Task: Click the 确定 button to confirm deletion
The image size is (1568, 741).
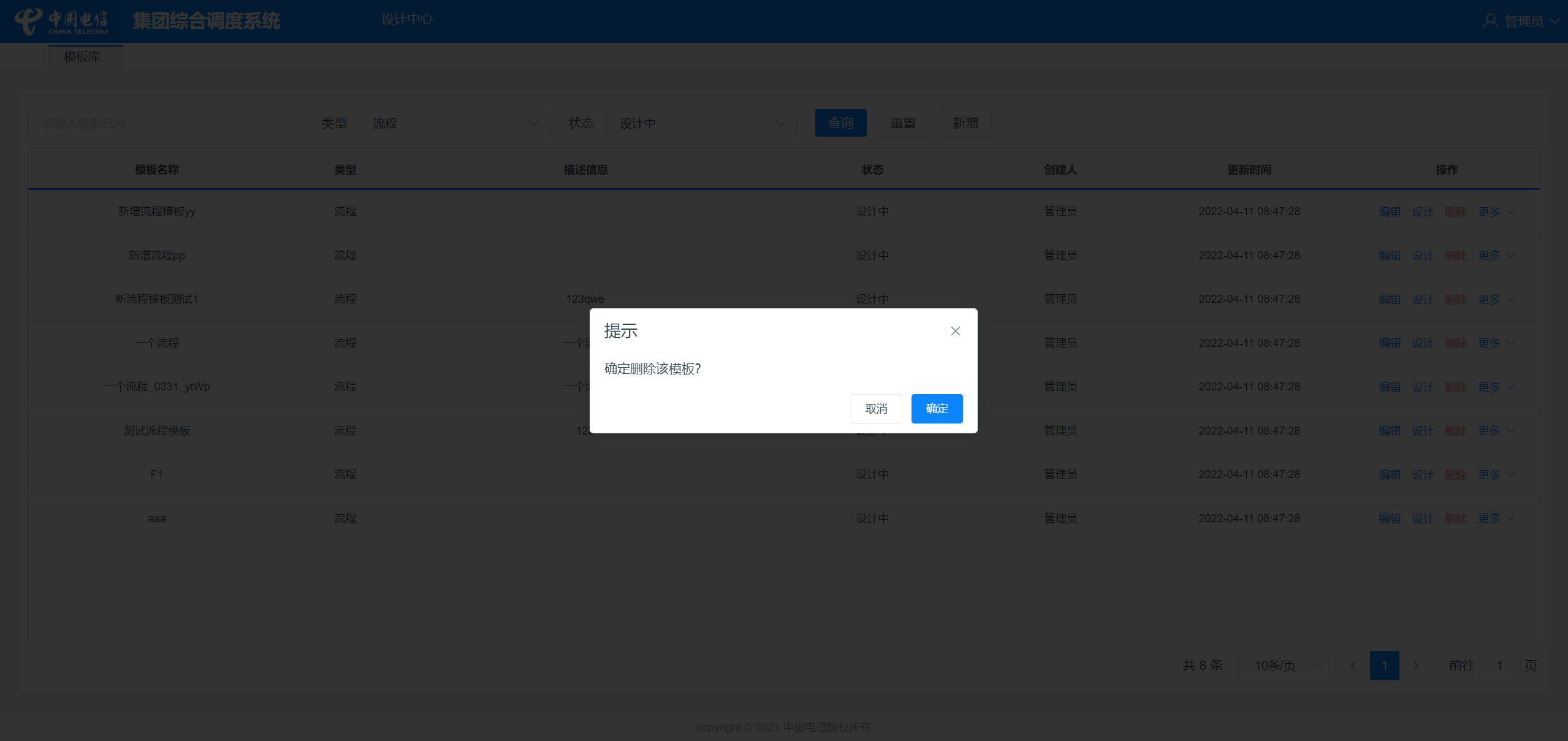Action: click(936, 408)
